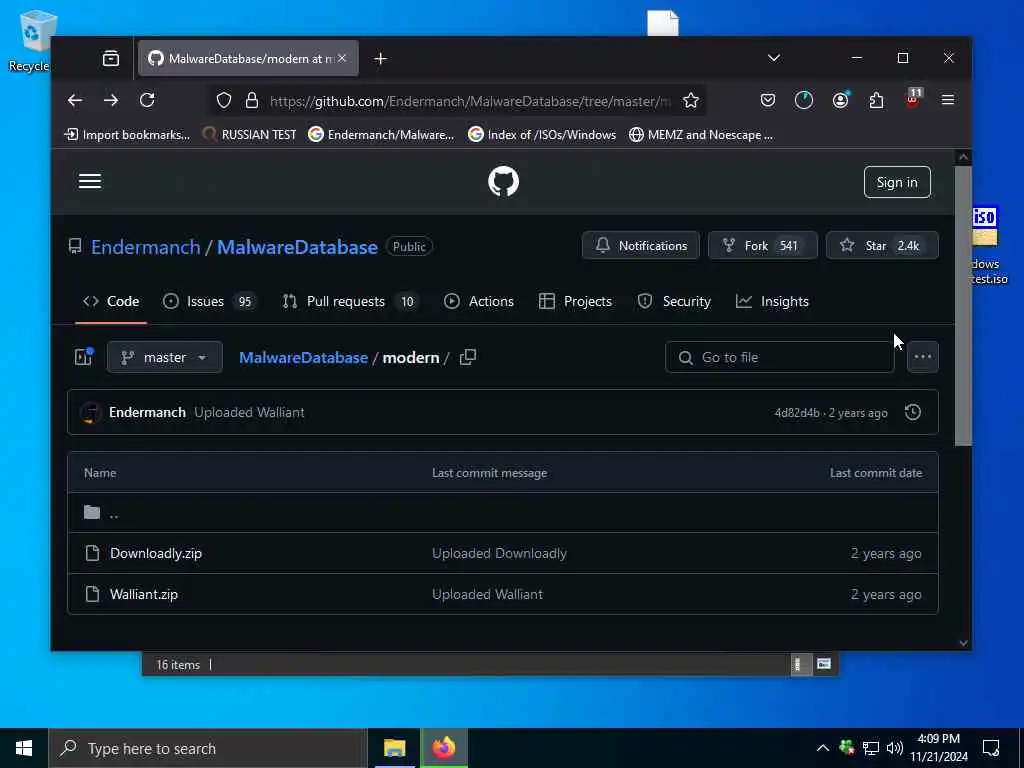This screenshot has height=768, width=1024.
Task: Open Endermanch owner link
Action: click(146, 247)
